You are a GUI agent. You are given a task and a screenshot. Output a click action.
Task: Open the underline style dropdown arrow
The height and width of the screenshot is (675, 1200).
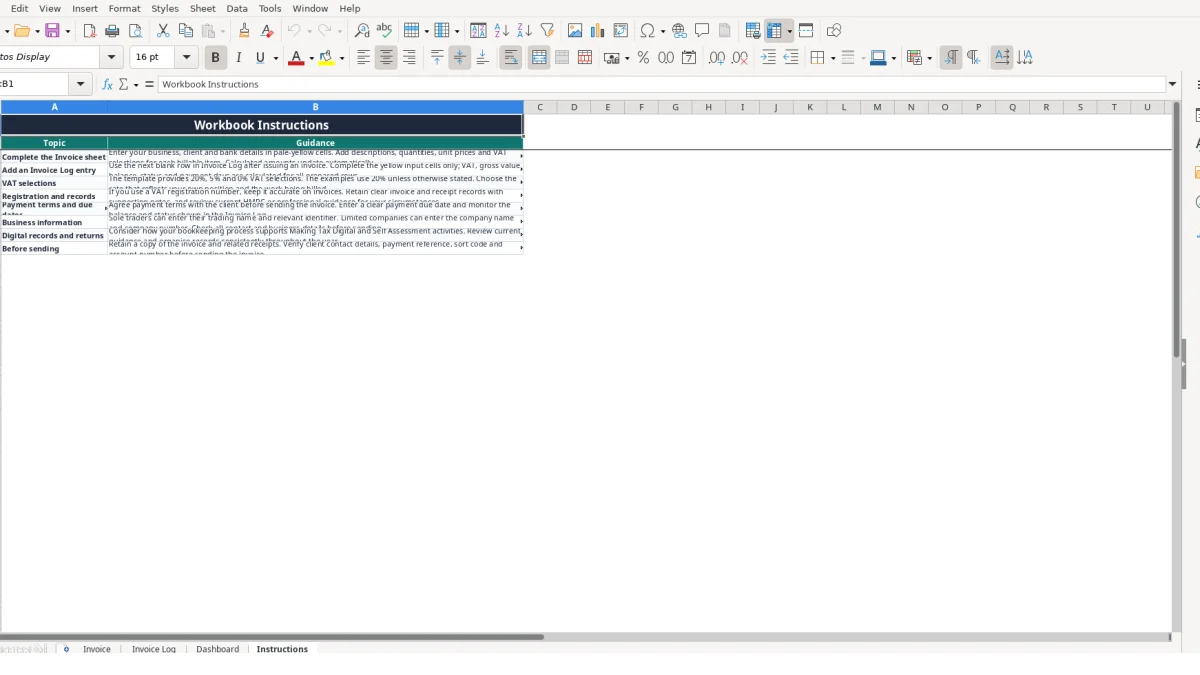[275, 58]
